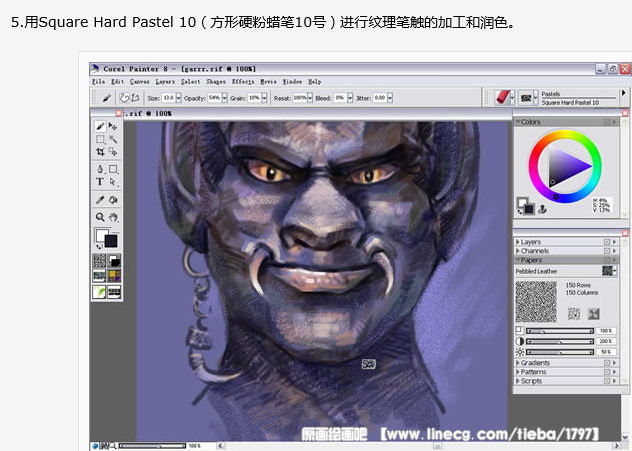Open the Weave selector in the toolbox
The height and width of the screenshot is (451, 632).
114,276
